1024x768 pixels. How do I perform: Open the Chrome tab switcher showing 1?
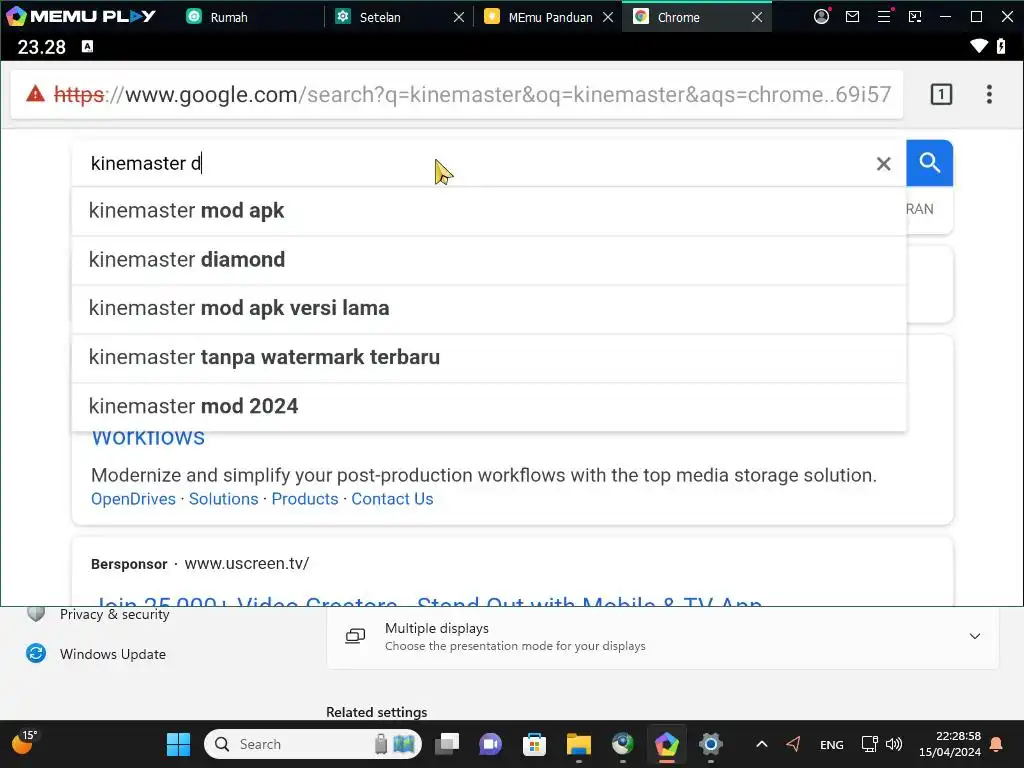[940, 95]
